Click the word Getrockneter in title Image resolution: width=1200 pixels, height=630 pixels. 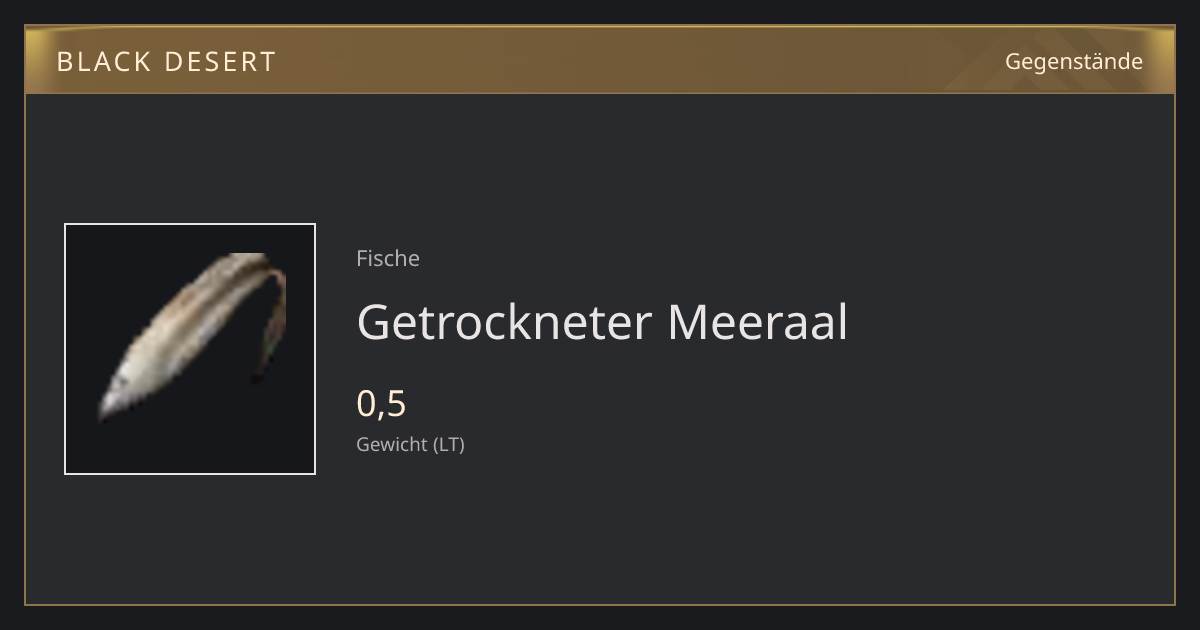click(x=504, y=322)
